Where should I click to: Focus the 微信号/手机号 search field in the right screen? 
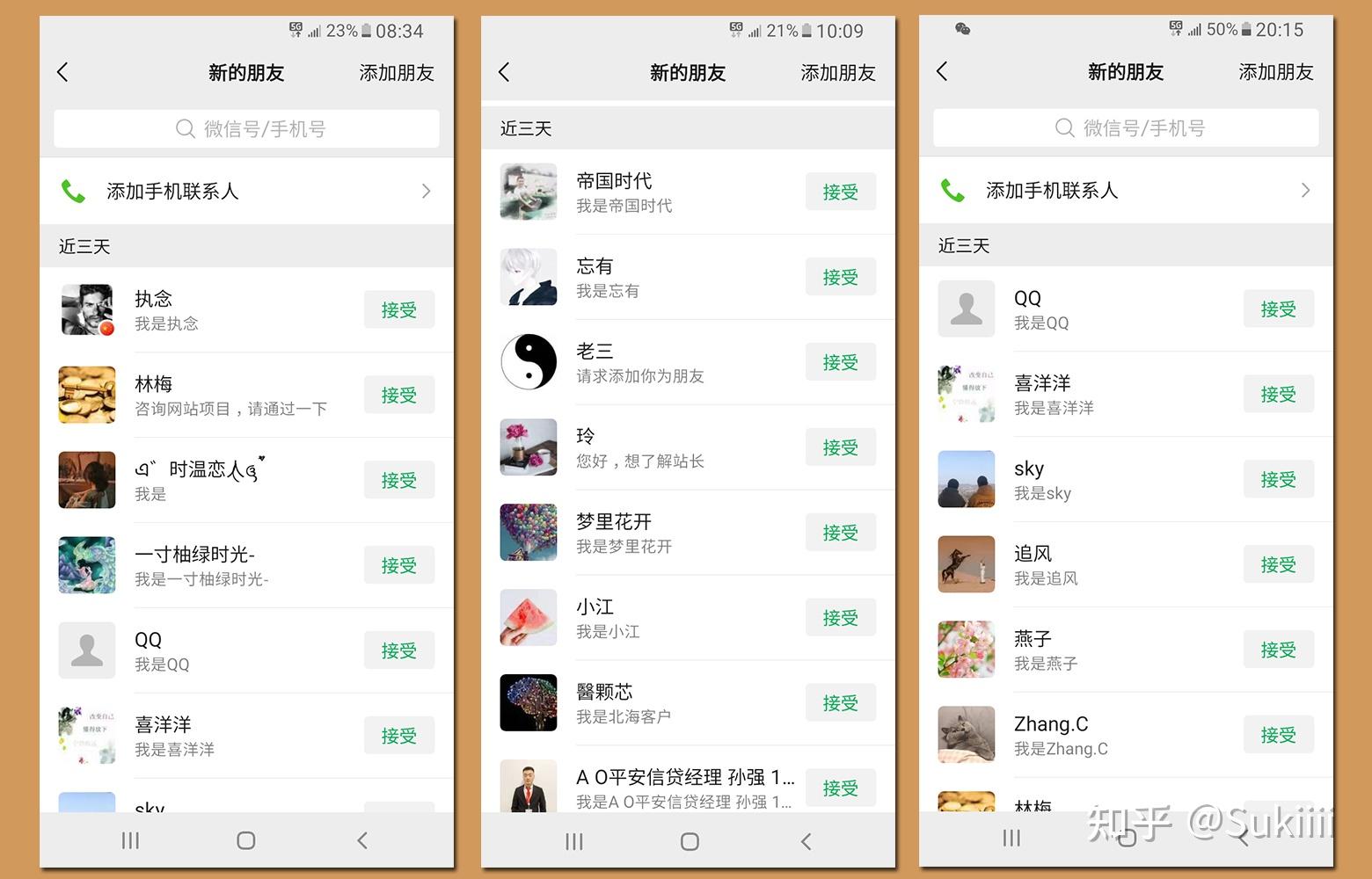1126,128
